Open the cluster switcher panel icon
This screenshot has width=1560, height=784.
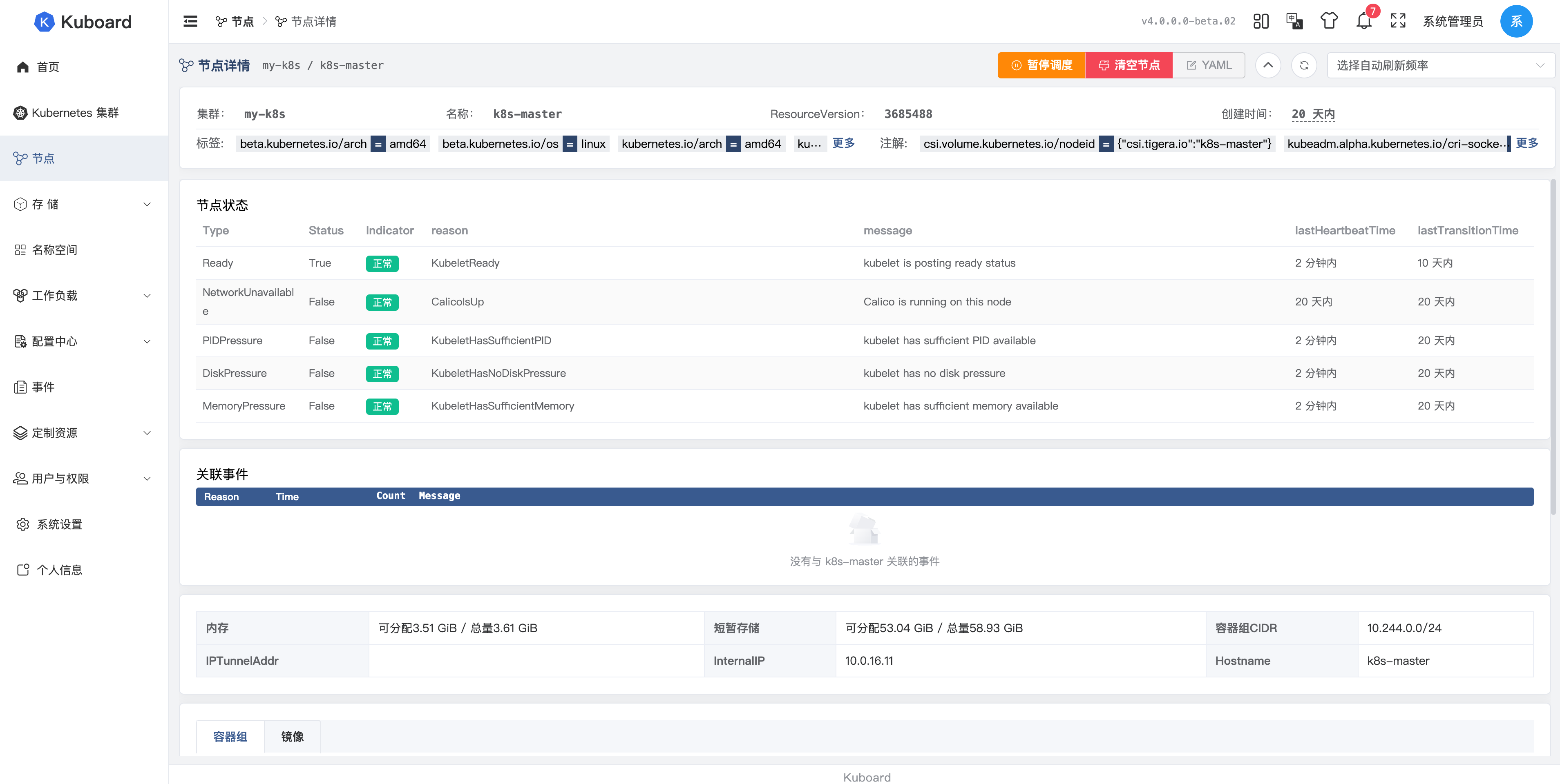pyautogui.click(x=1261, y=21)
